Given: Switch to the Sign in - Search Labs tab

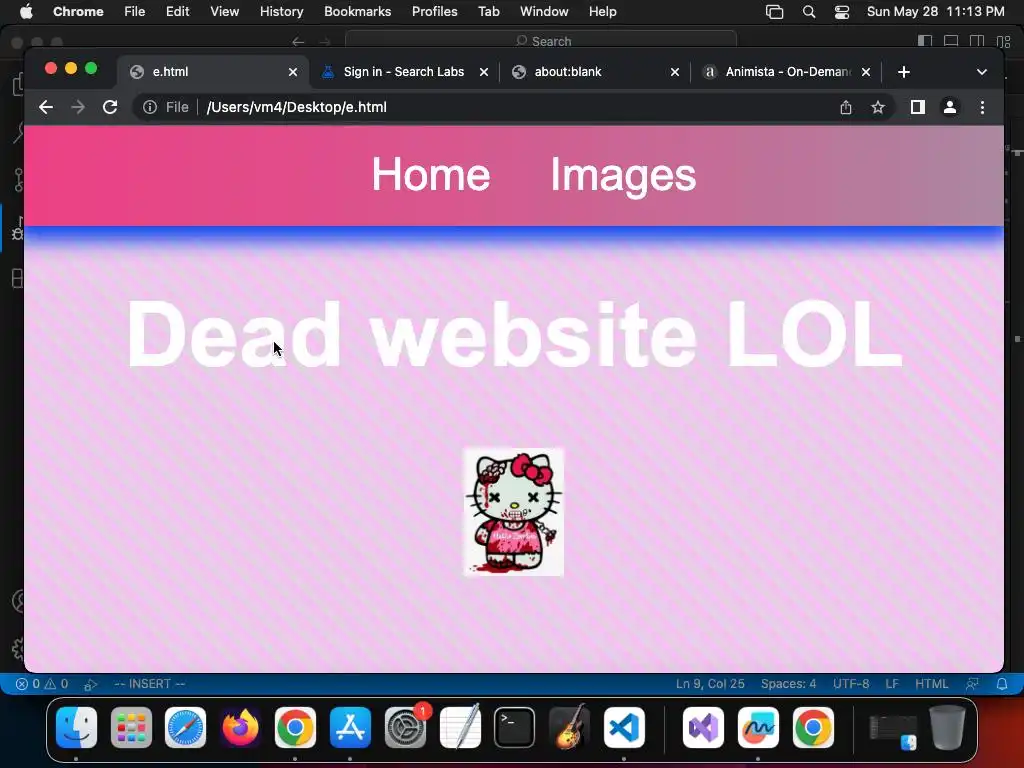Looking at the screenshot, I should pyautogui.click(x=404, y=72).
